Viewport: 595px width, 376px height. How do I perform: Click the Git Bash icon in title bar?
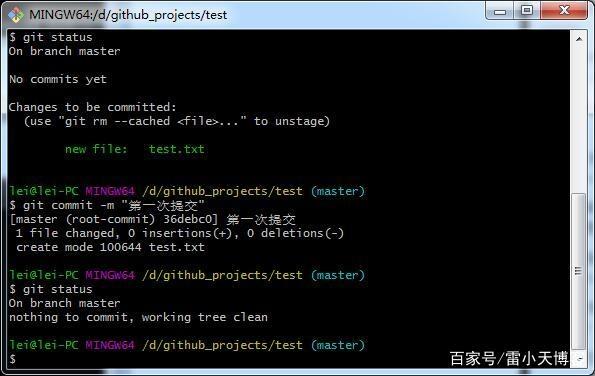16,14
